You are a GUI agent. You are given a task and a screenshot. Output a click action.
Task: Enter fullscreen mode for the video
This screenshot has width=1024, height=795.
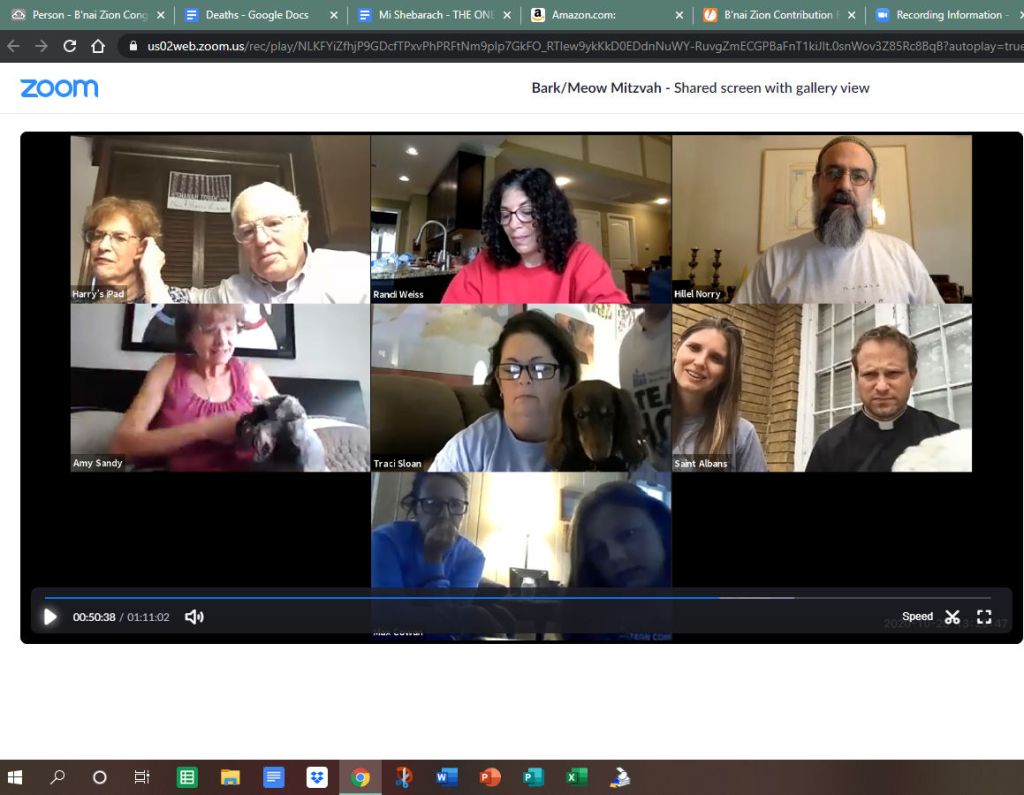(x=984, y=617)
